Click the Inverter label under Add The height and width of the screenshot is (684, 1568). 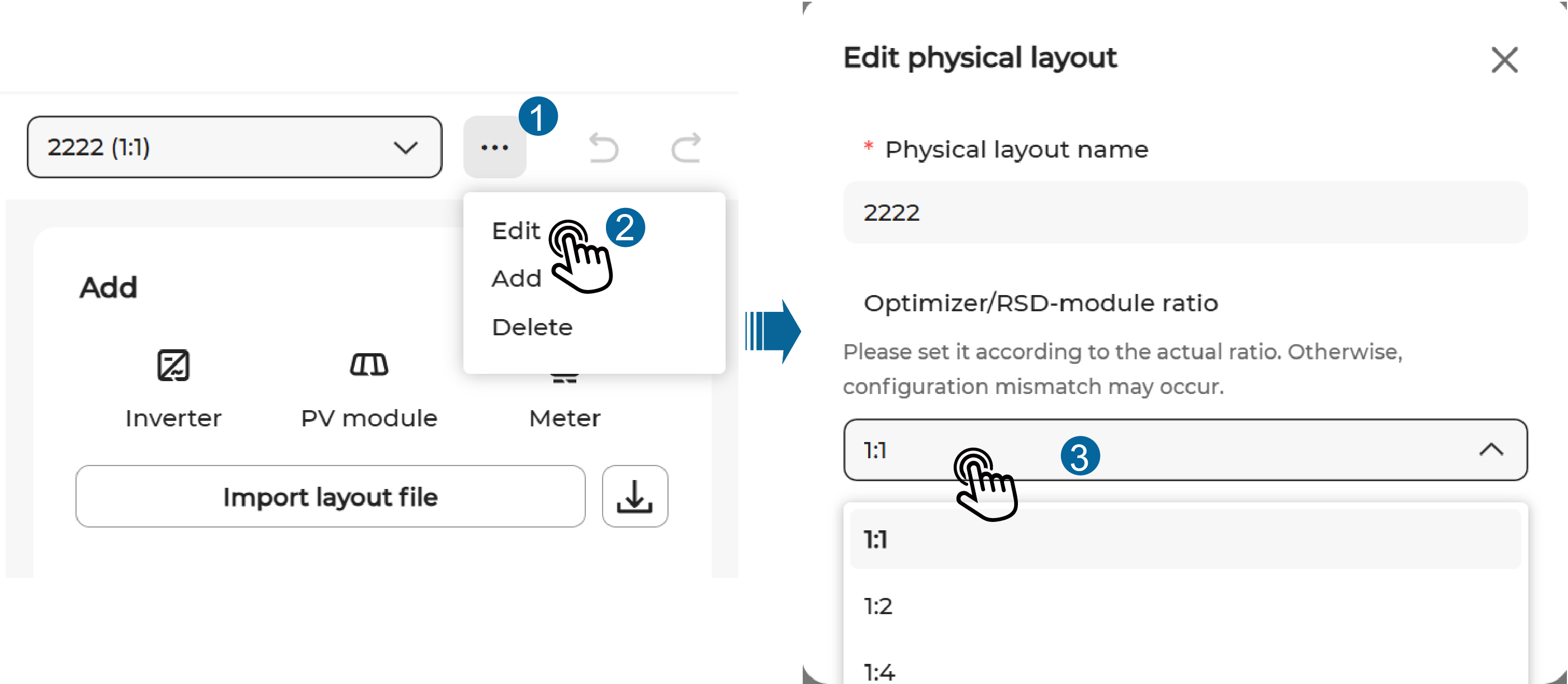[173, 418]
